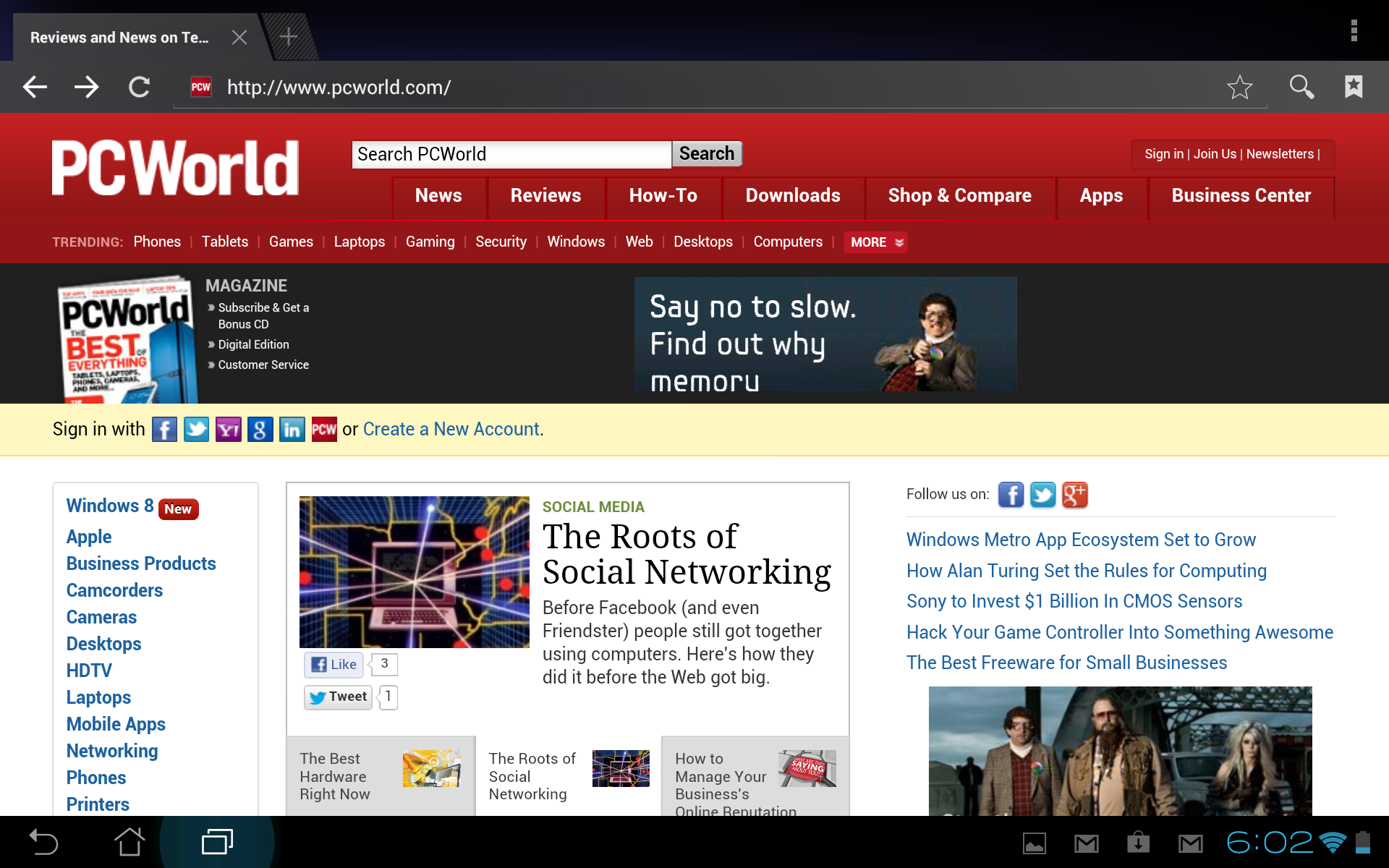Sign in with LinkedIn icon
The image size is (1389, 868).
pos(292,430)
